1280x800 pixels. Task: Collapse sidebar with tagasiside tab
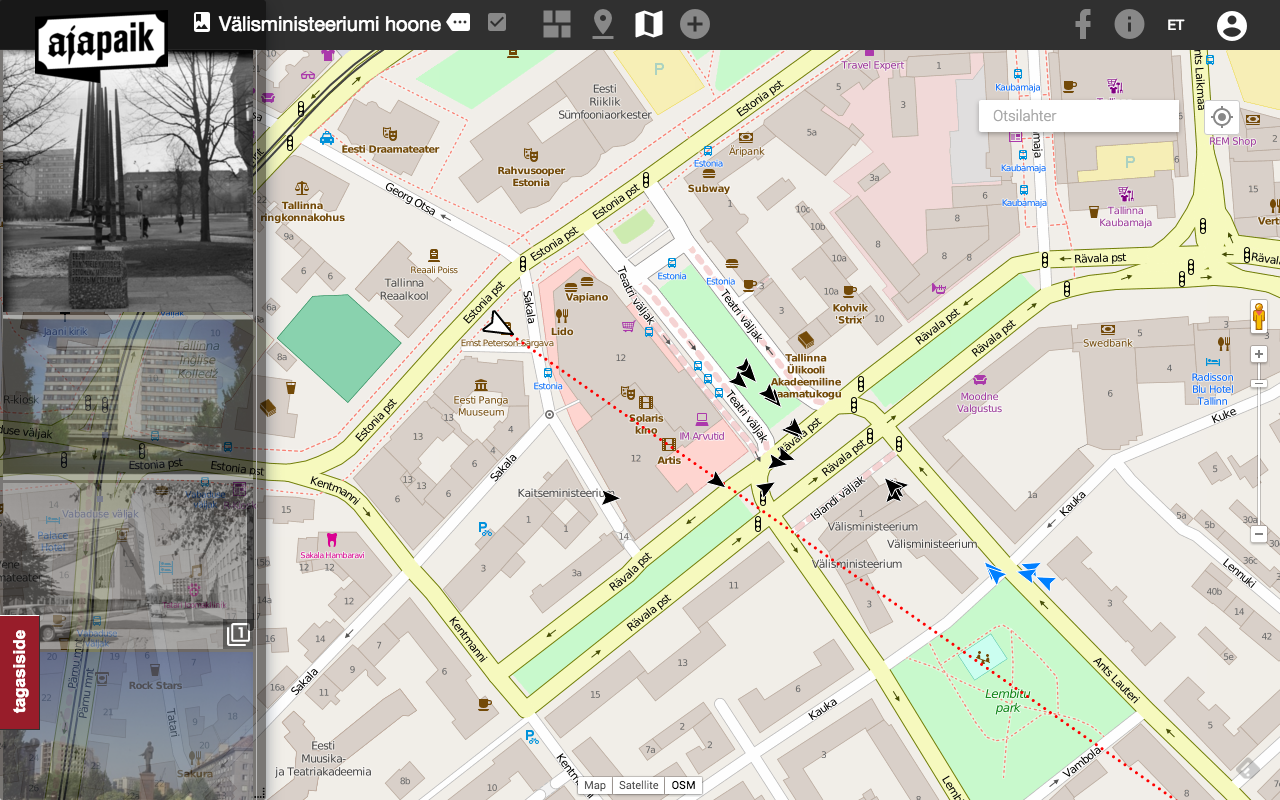[19, 672]
